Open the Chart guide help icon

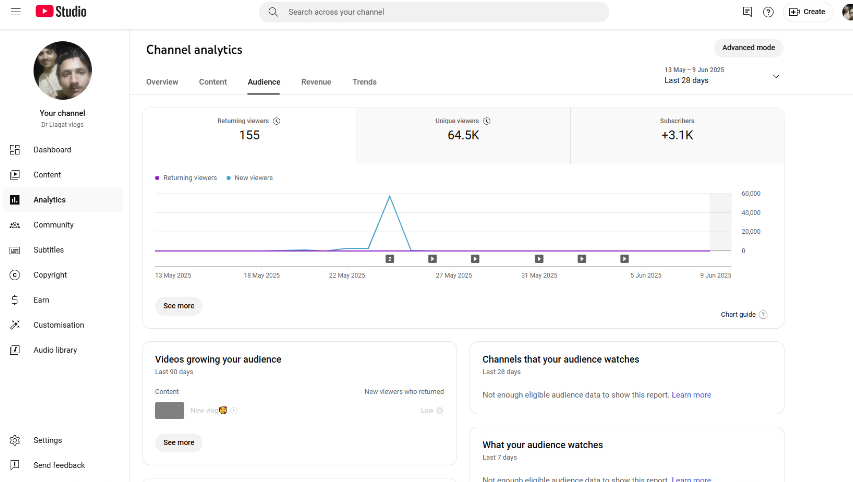pos(763,314)
